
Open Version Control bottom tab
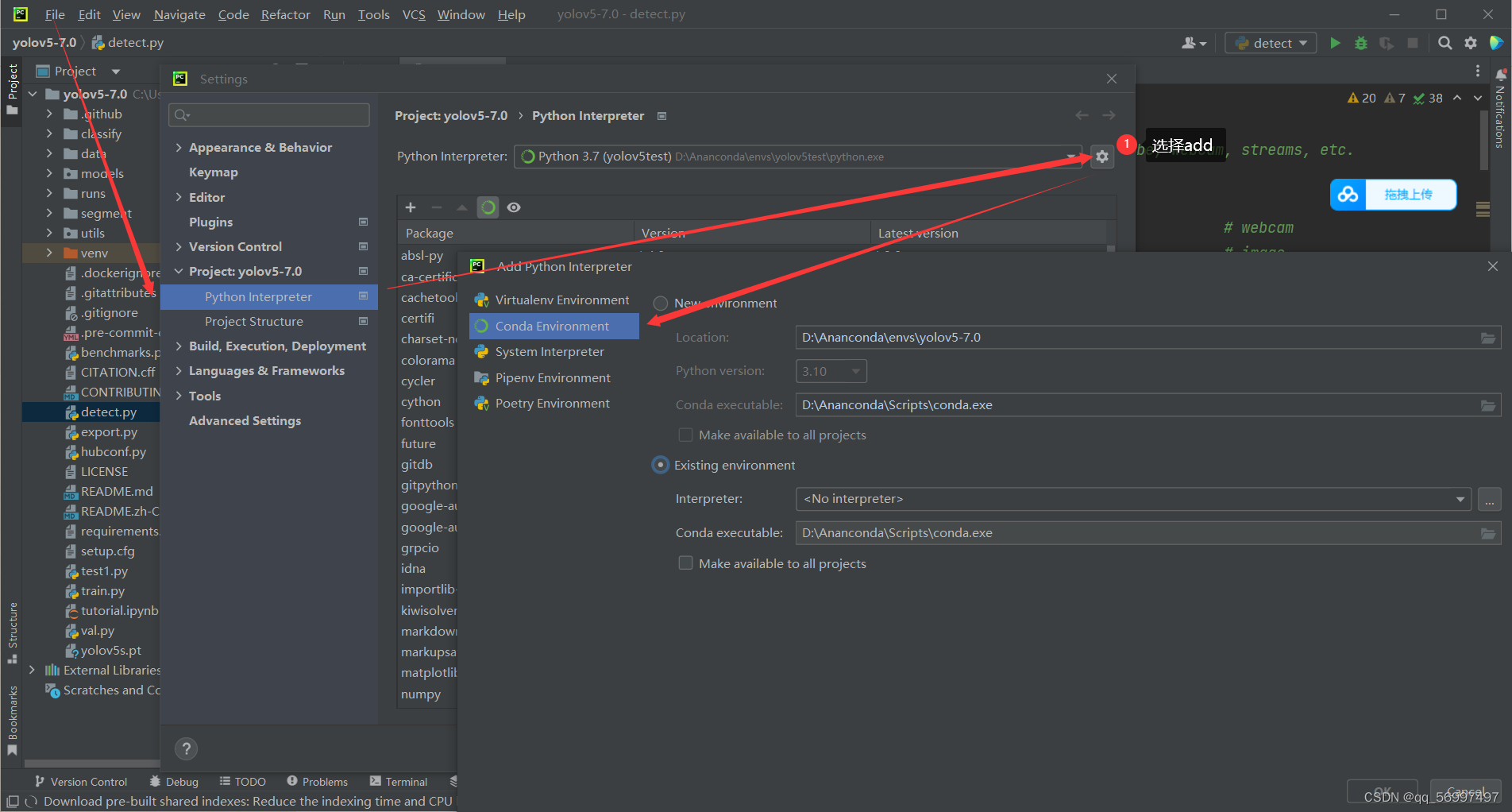tap(81, 782)
